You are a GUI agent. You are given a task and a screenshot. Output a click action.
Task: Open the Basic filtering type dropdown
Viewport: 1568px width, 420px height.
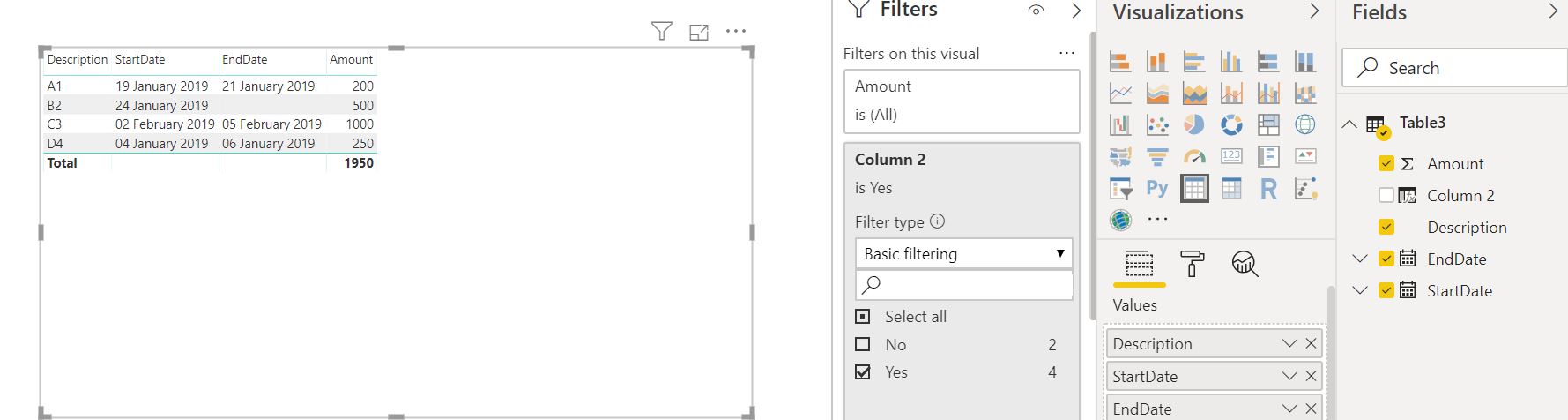click(x=964, y=253)
